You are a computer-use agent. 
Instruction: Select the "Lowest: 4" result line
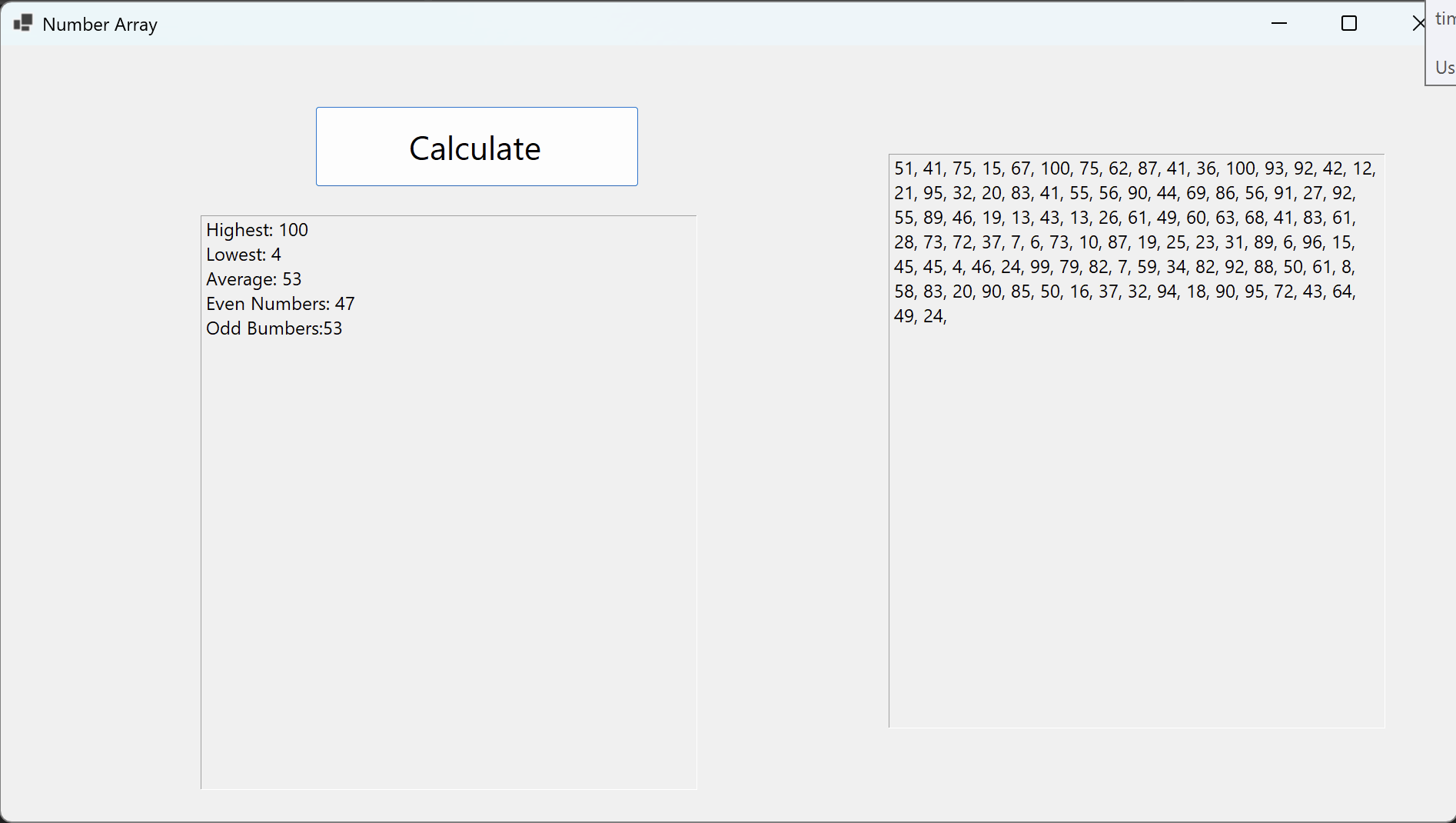(x=244, y=255)
